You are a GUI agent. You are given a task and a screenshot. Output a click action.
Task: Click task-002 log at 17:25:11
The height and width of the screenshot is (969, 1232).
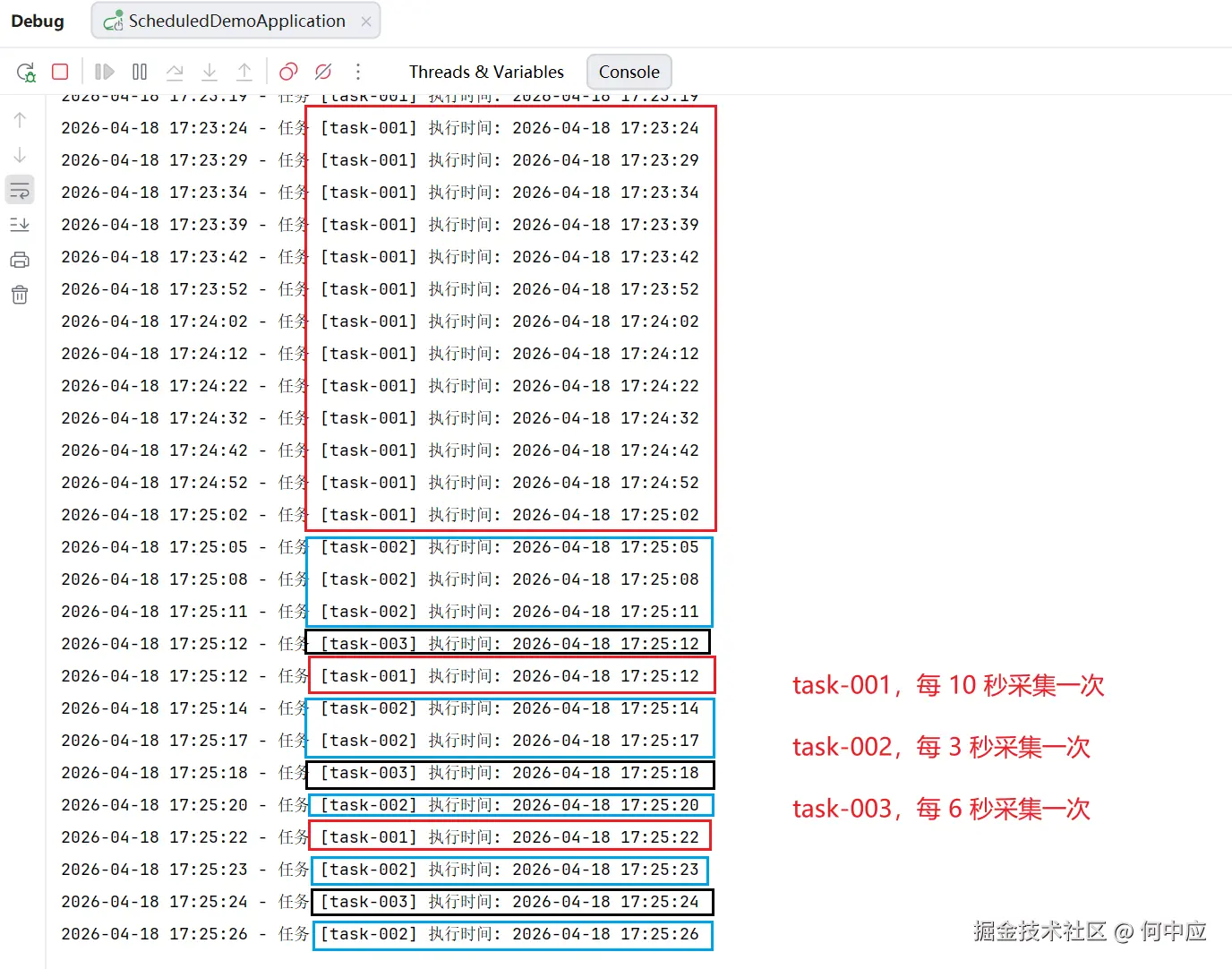(380, 612)
